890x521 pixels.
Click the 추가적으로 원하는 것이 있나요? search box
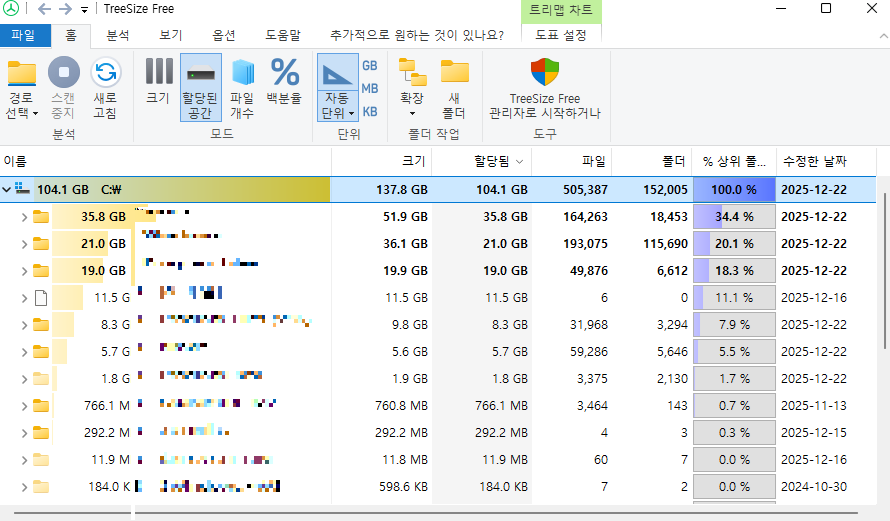coord(417,35)
